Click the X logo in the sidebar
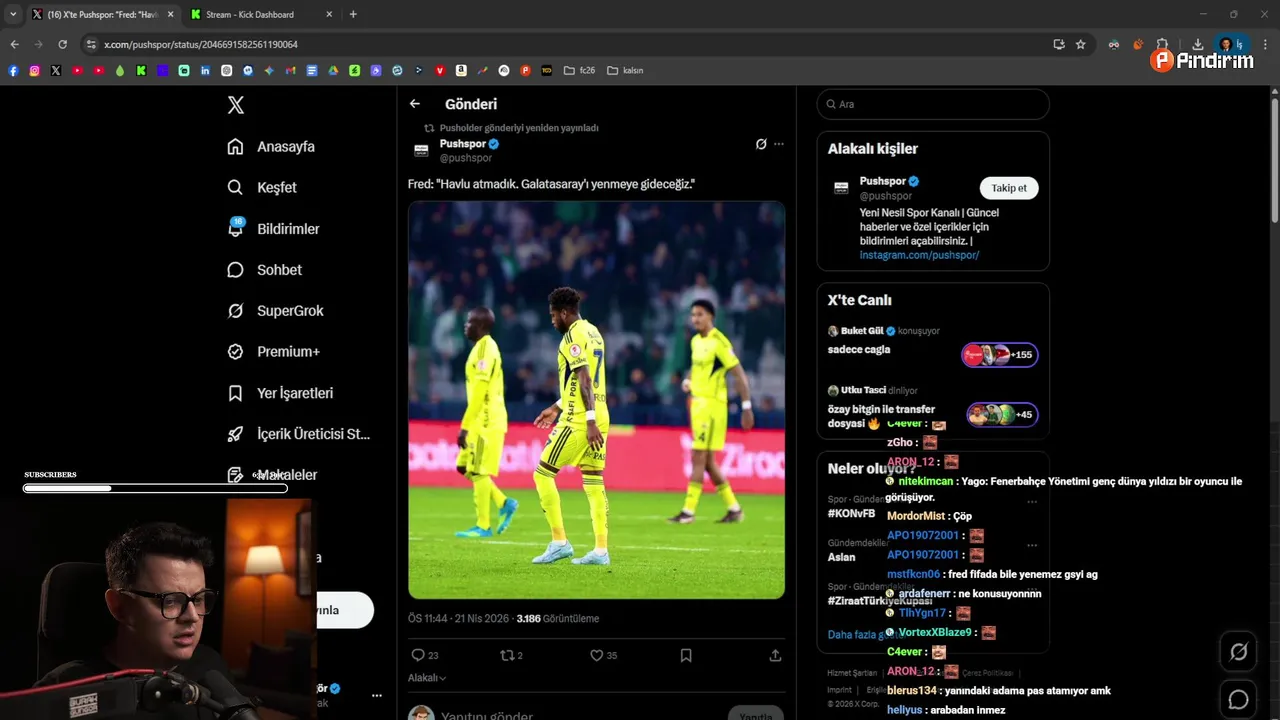The image size is (1280, 720). tap(236, 105)
